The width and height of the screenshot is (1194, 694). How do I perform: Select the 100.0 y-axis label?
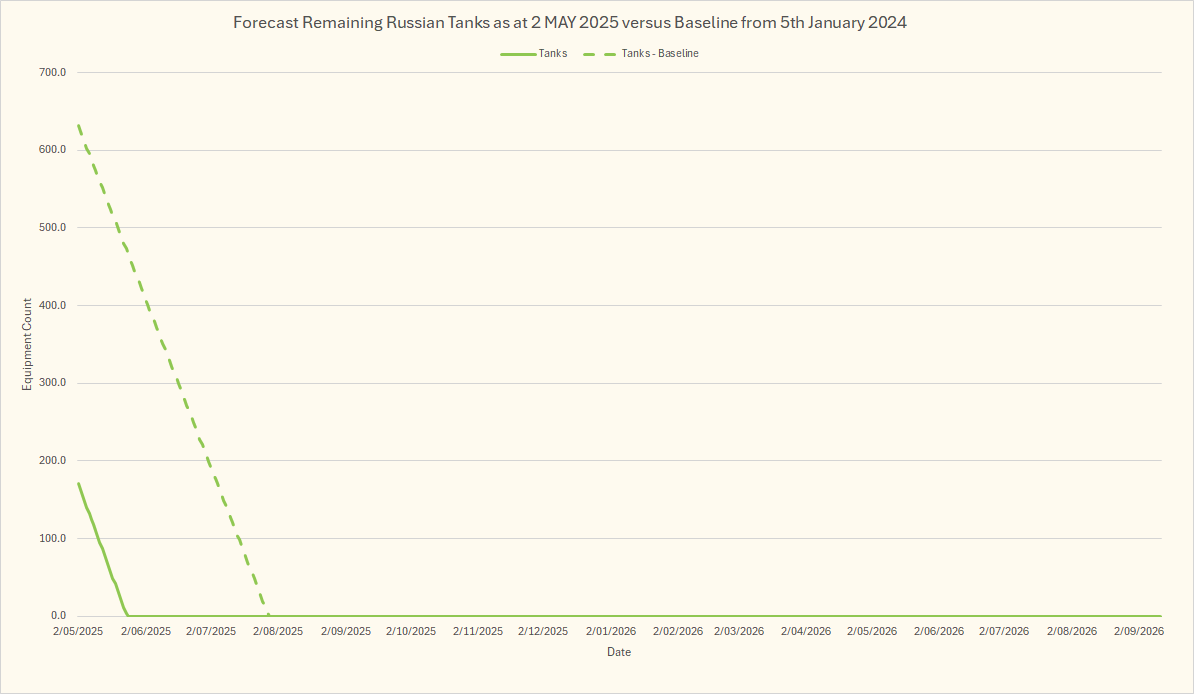(x=52, y=538)
